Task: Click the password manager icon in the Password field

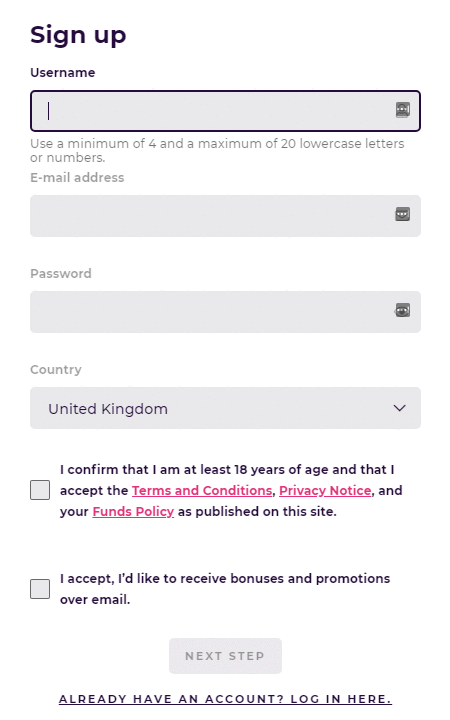Action: (402, 310)
